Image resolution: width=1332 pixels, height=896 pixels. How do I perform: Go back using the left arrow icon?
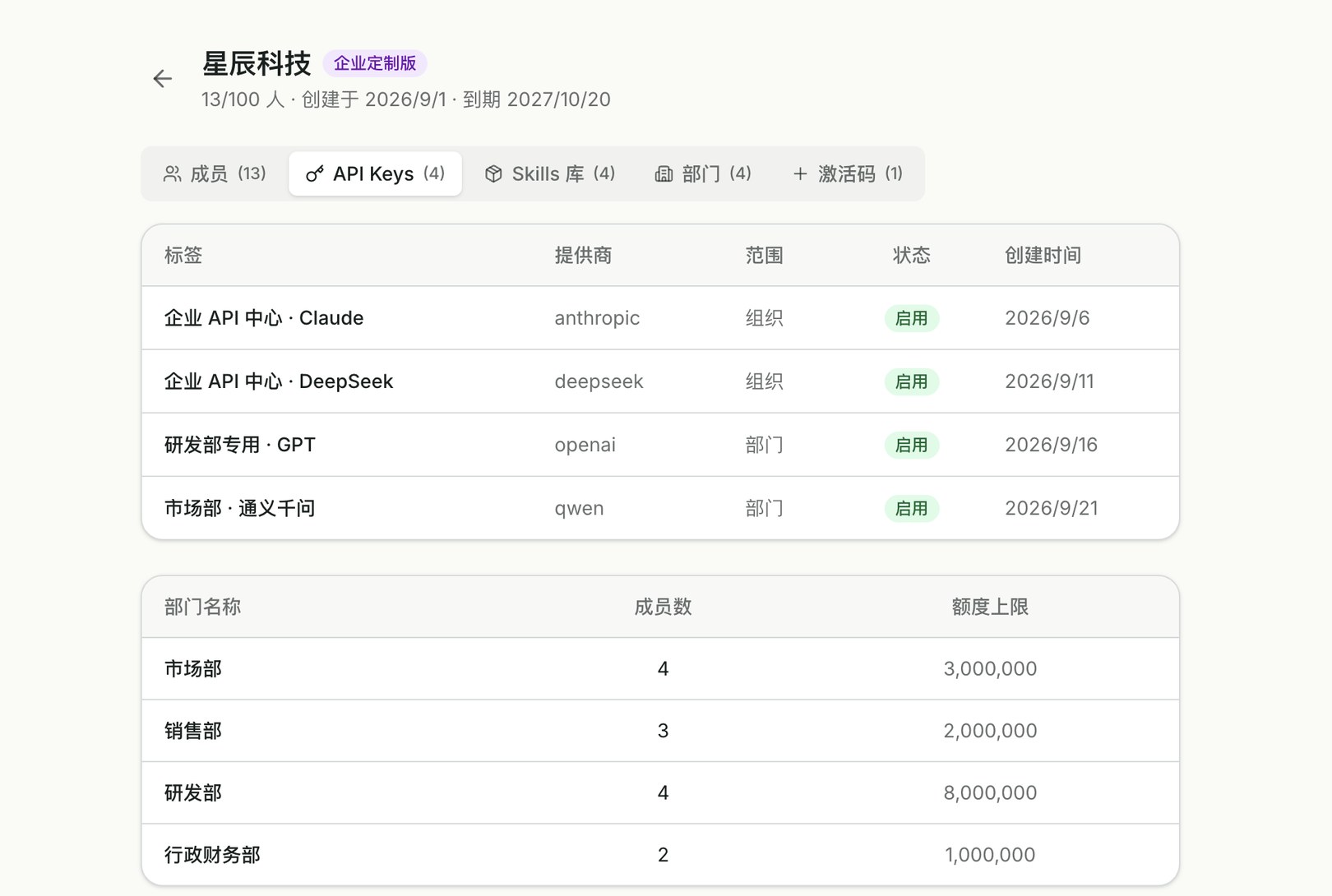point(163,78)
